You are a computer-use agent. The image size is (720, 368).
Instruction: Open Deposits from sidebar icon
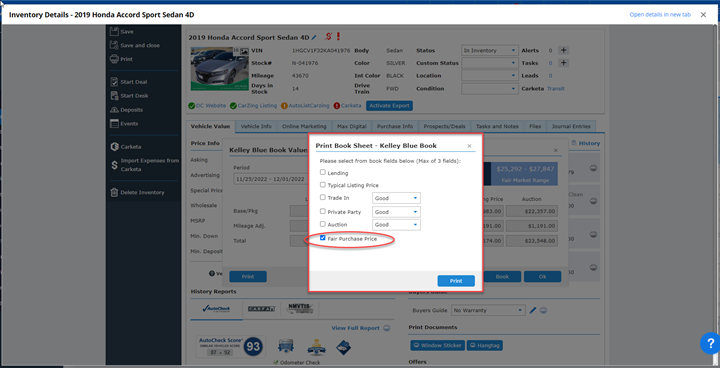point(115,110)
